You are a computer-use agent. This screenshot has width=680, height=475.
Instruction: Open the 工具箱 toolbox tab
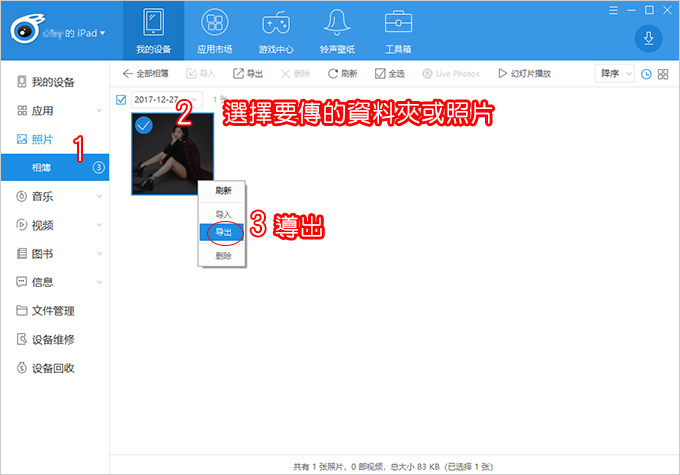(398, 30)
